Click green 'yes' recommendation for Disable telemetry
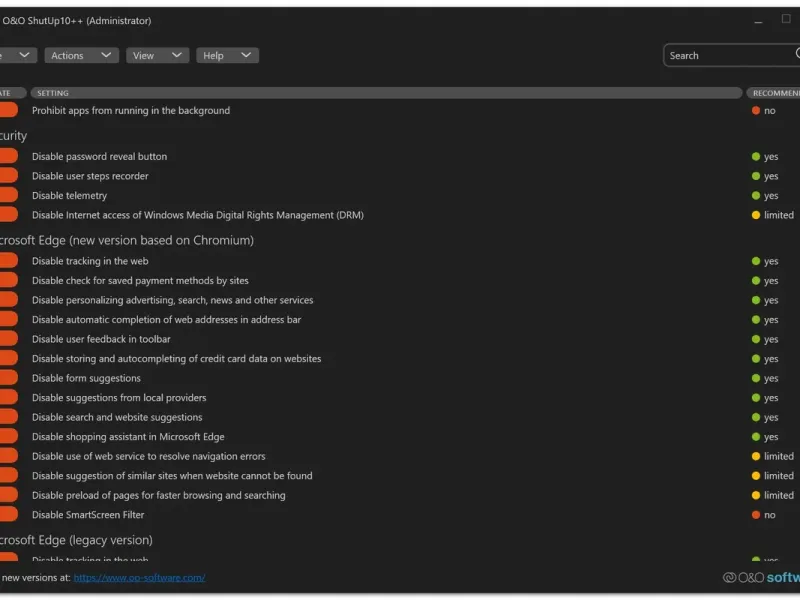This screenshot has width=800, height=600. (765, 195)
